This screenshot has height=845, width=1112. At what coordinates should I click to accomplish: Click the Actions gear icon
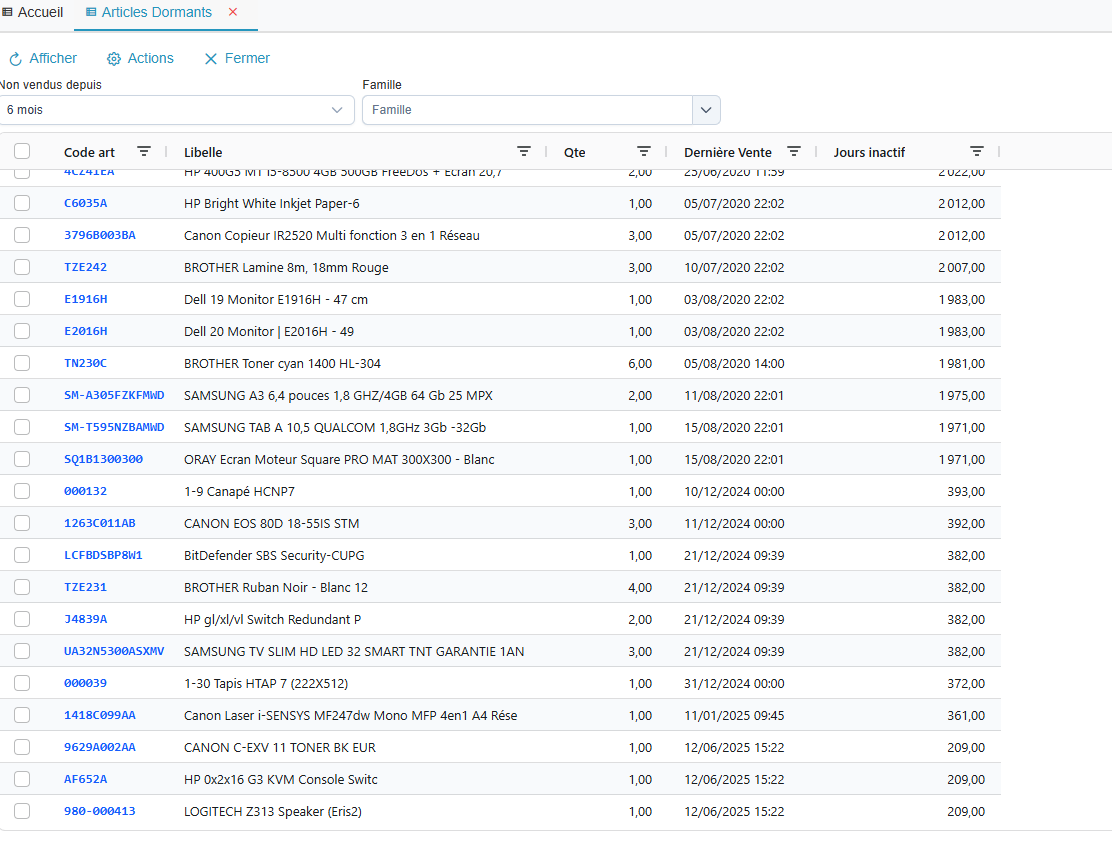[114, 59]
